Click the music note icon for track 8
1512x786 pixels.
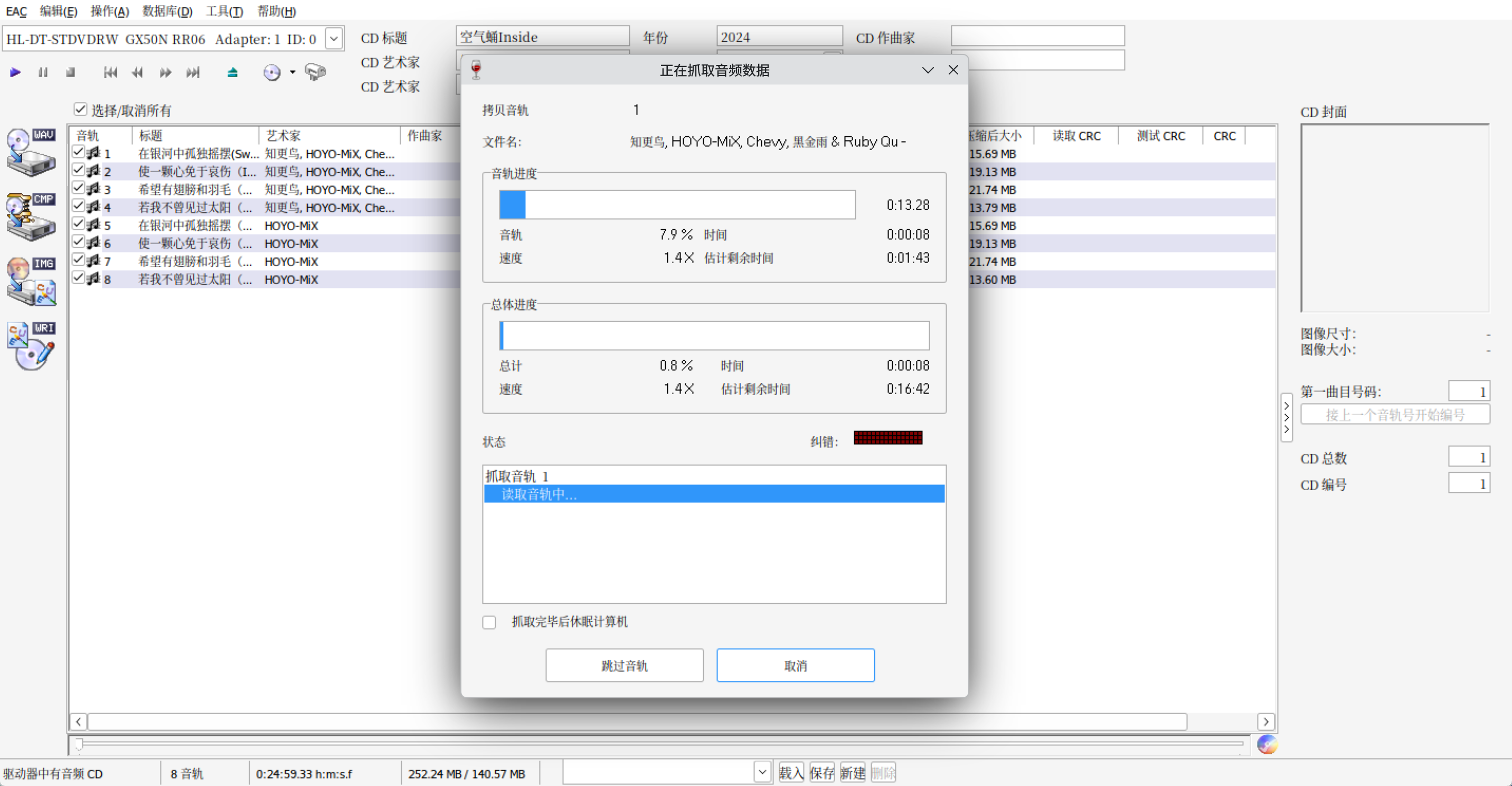93,279
